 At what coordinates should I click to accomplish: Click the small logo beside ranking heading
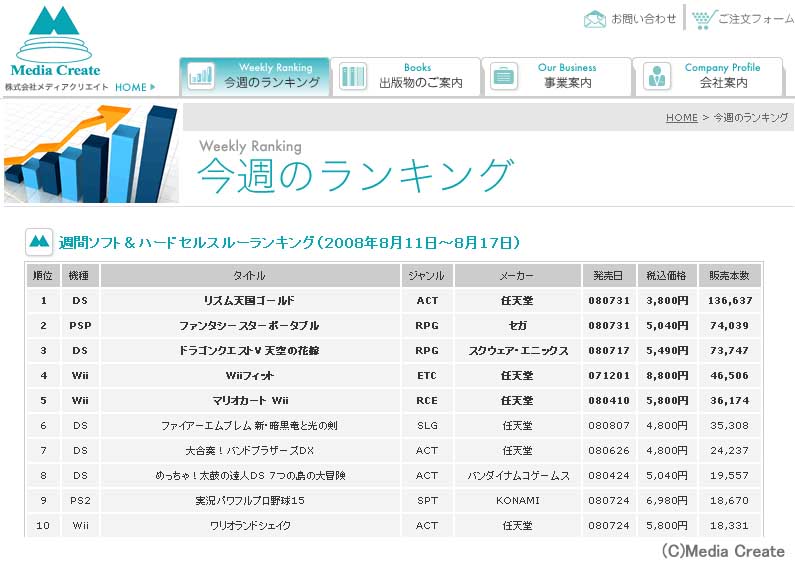(x=39, y=242)
